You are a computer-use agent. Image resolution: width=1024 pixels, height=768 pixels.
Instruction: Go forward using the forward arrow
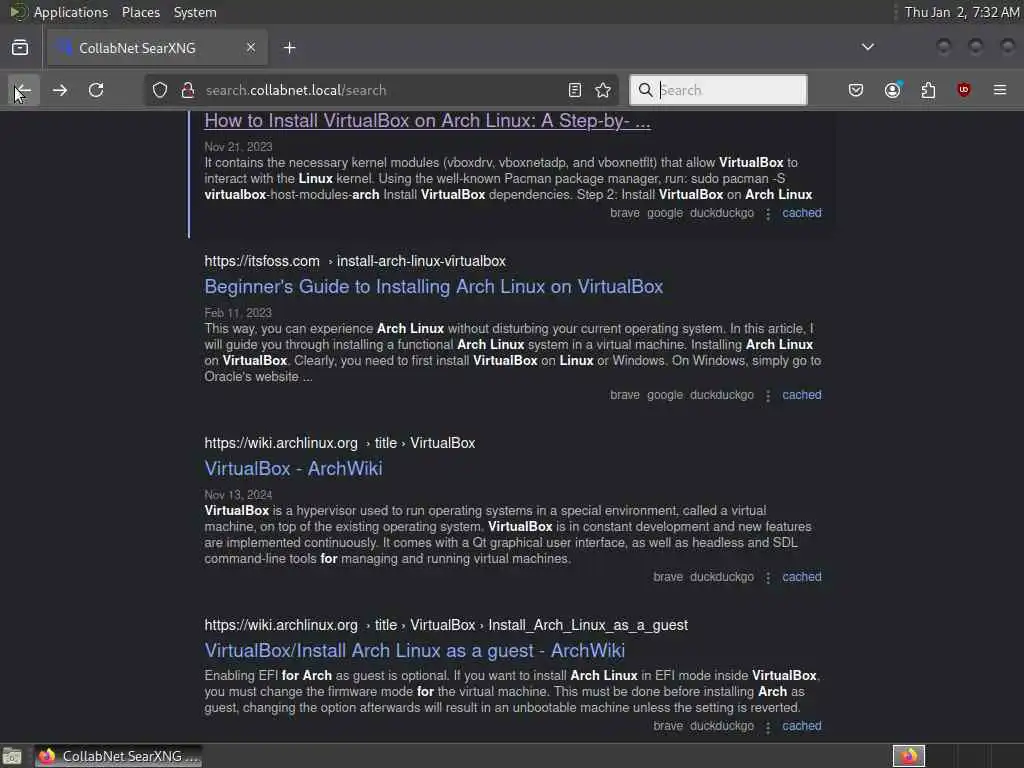(60, 90)
